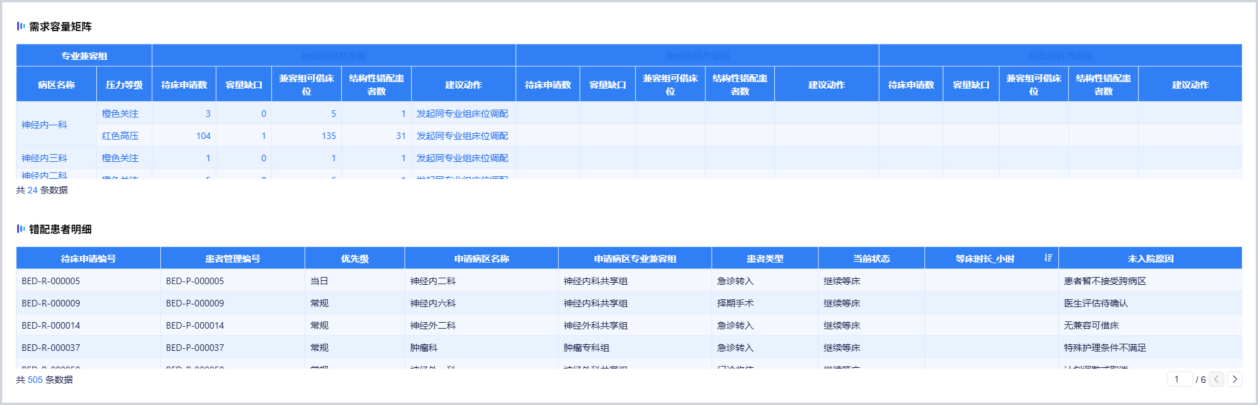Go to the next page of 错配患者明细
1258x405 pixels.
point(1235,379)
